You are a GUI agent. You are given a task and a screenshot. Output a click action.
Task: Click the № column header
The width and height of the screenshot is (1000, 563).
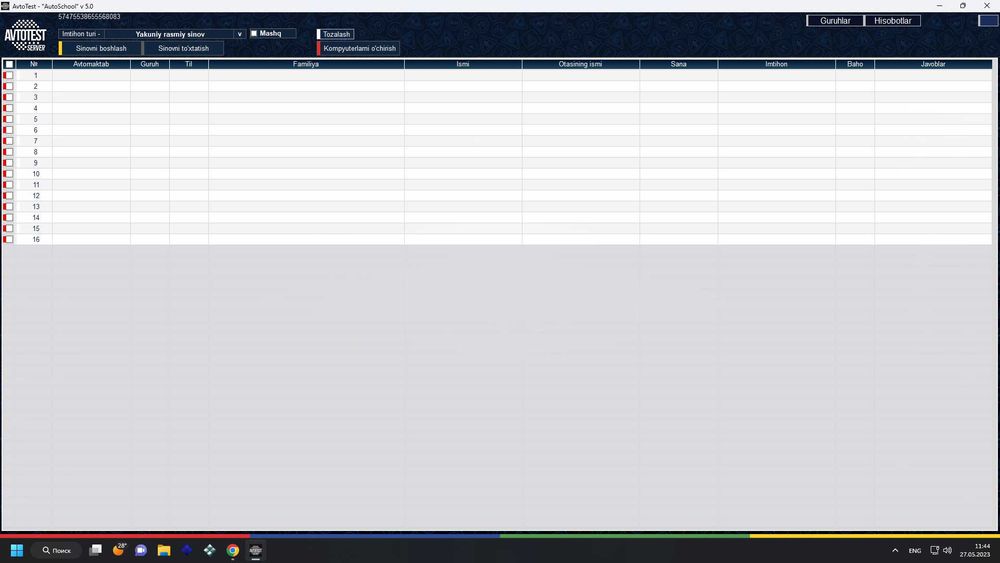pos(34,64)
